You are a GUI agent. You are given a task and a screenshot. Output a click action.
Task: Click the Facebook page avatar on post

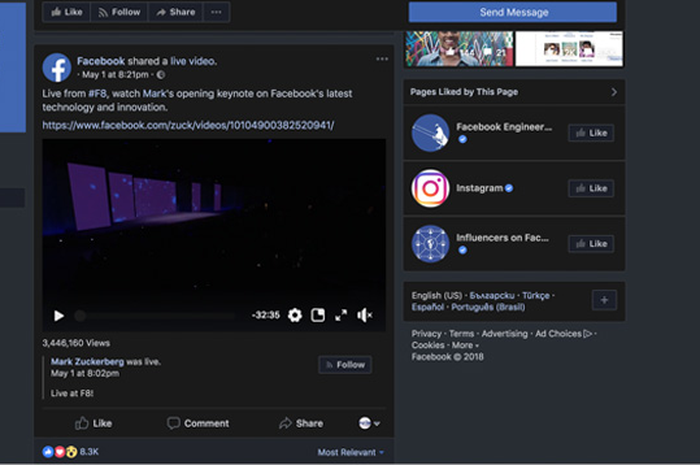57,68
